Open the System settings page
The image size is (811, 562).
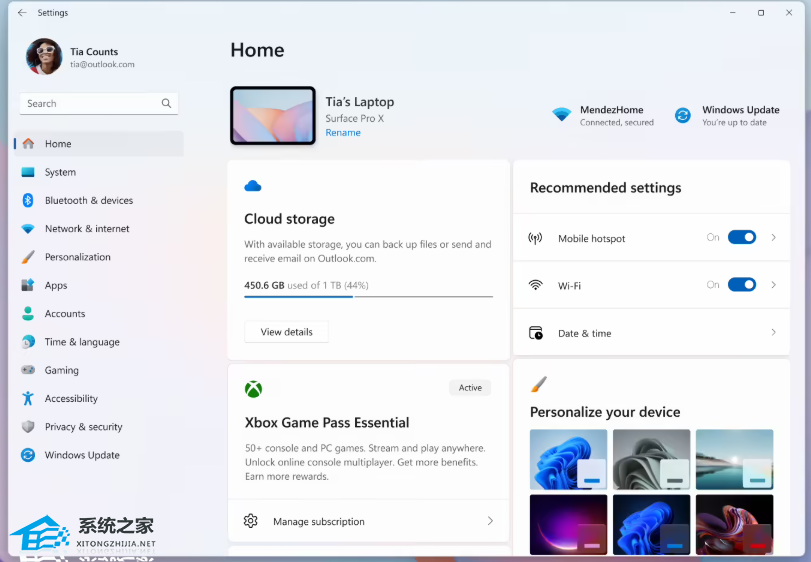99,172
